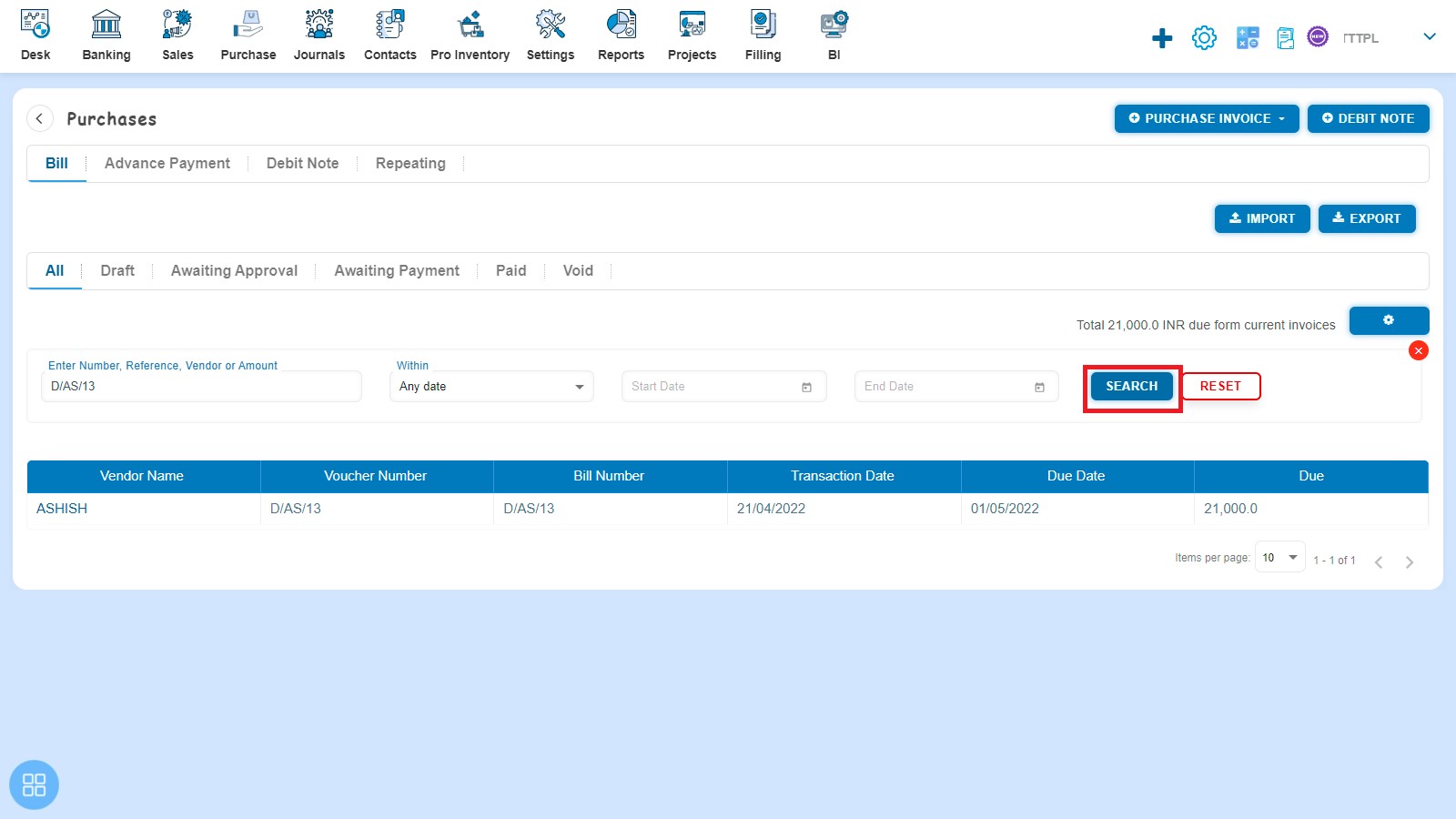
Task: Open the Within Any date dropdown
Action: tap(491, 387)
